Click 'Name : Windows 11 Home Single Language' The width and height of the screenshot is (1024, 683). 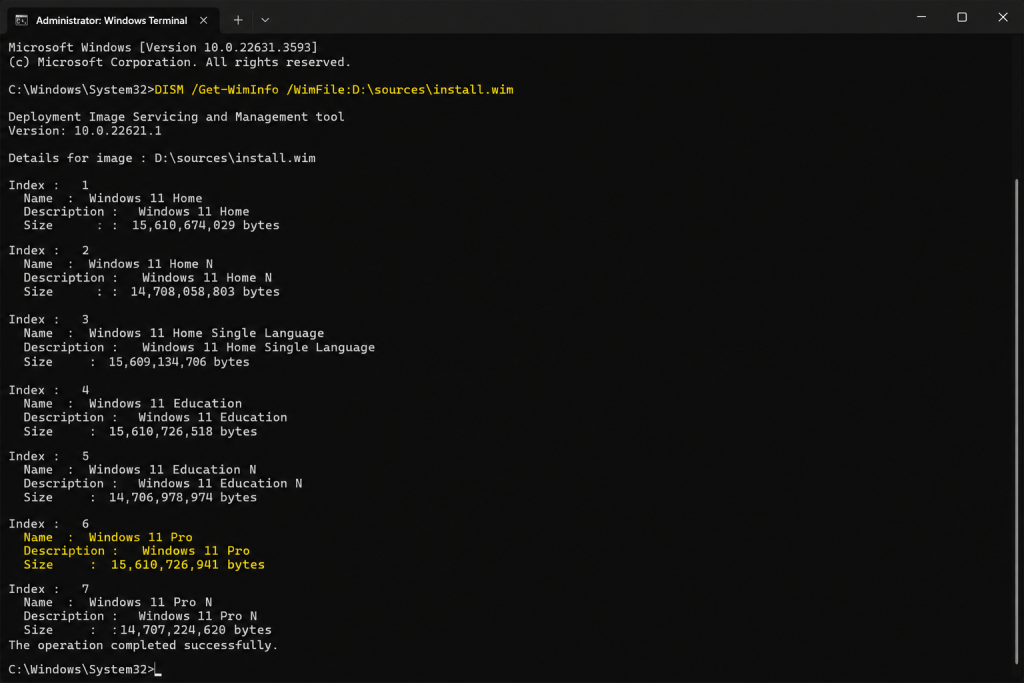[174, 333]
